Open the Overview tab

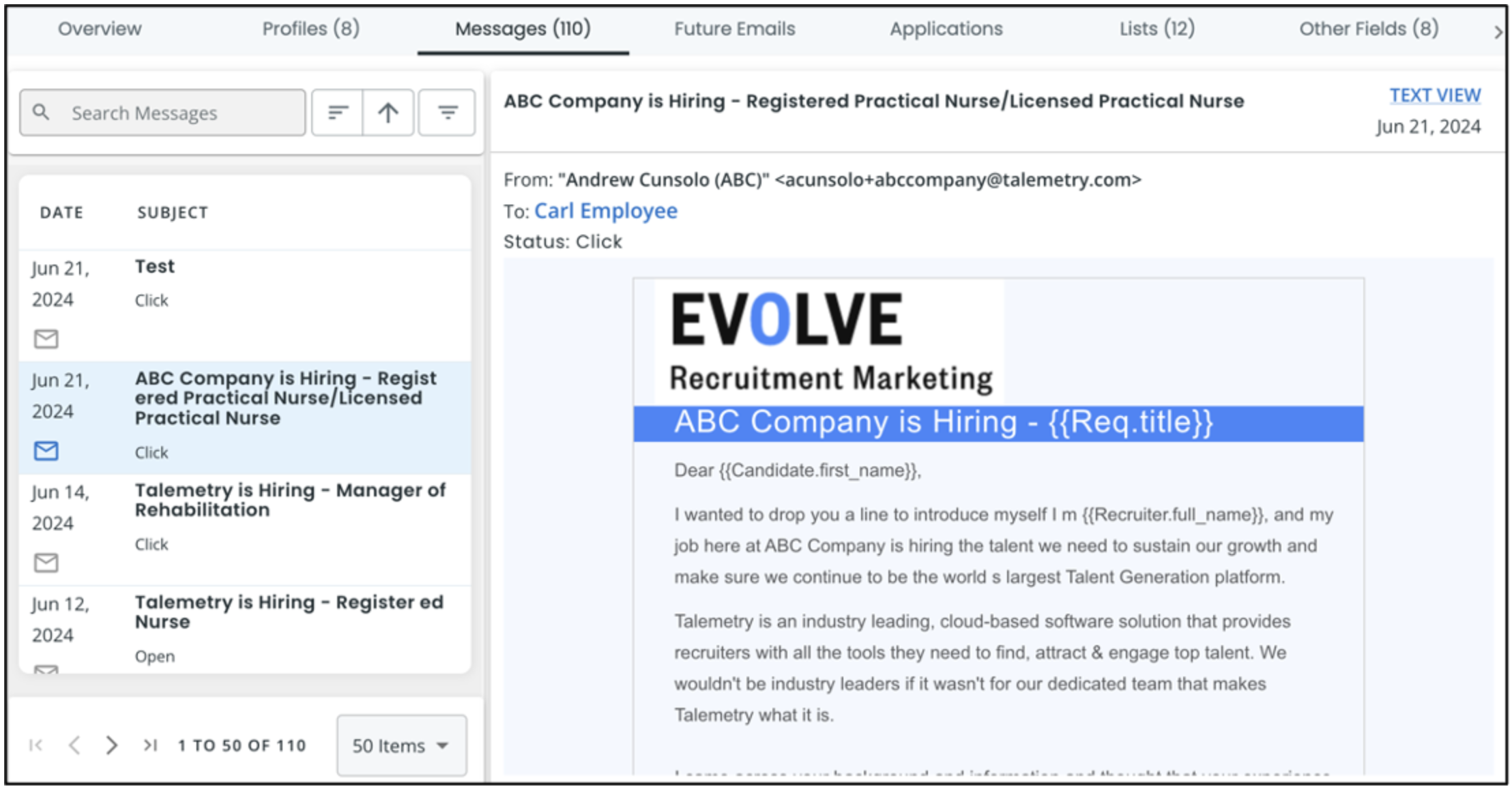coord(100,29)
